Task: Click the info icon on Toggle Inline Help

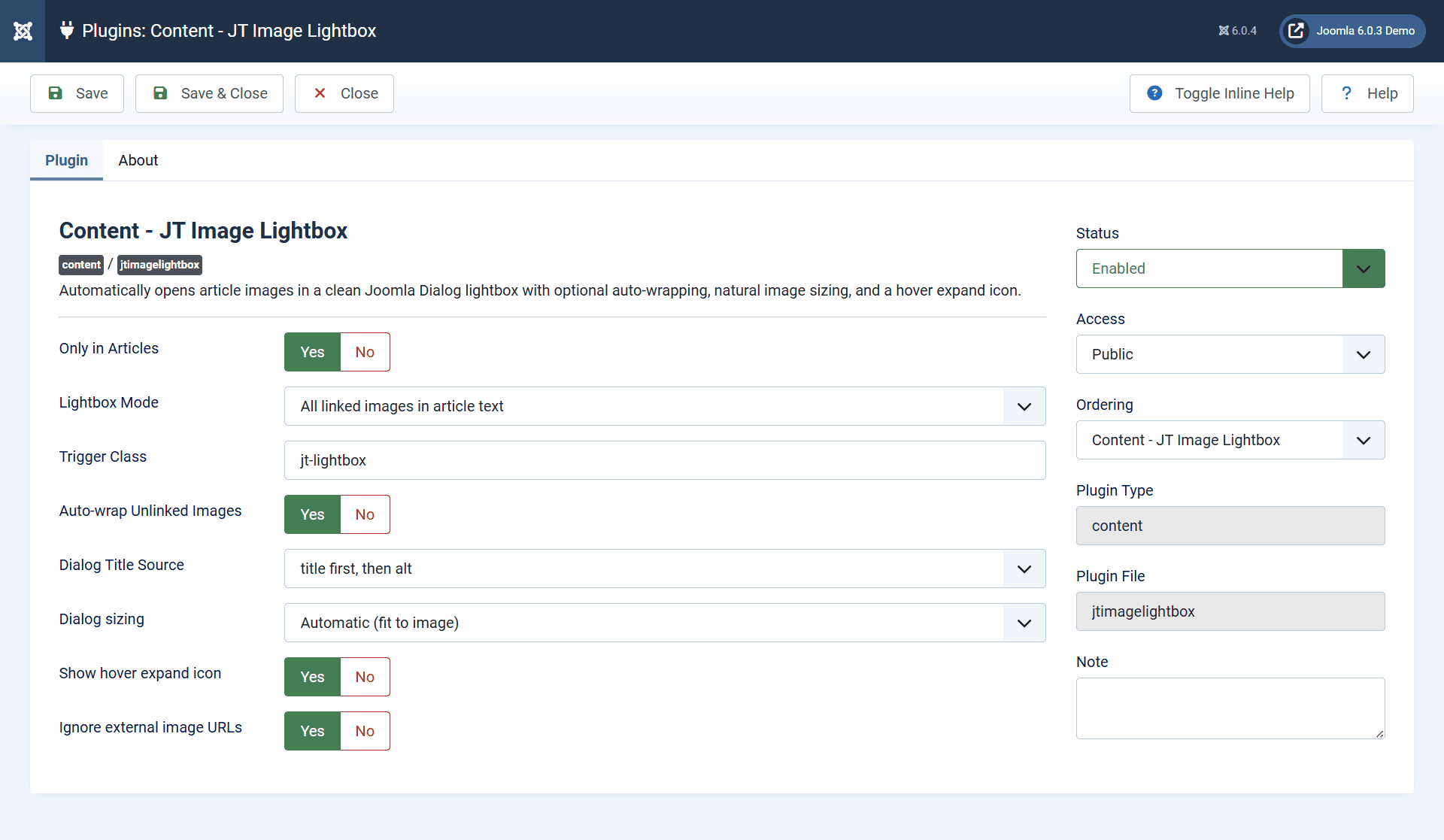Action: (x=1154, y=93)
